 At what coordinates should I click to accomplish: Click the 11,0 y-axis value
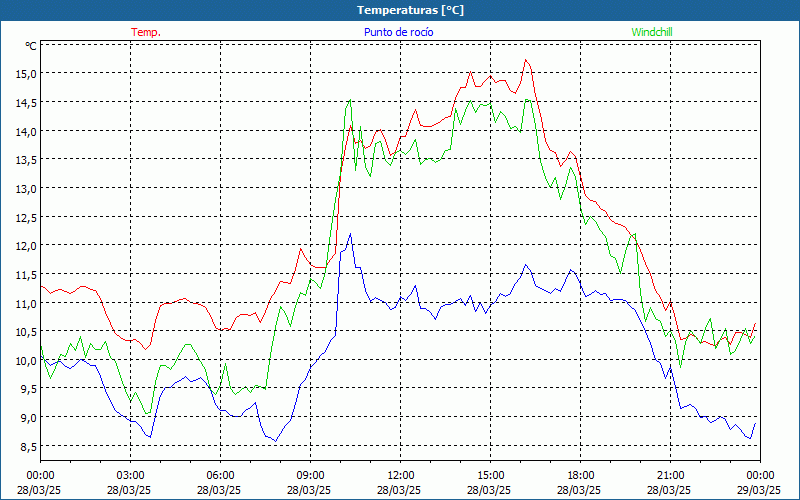(27, 304)
